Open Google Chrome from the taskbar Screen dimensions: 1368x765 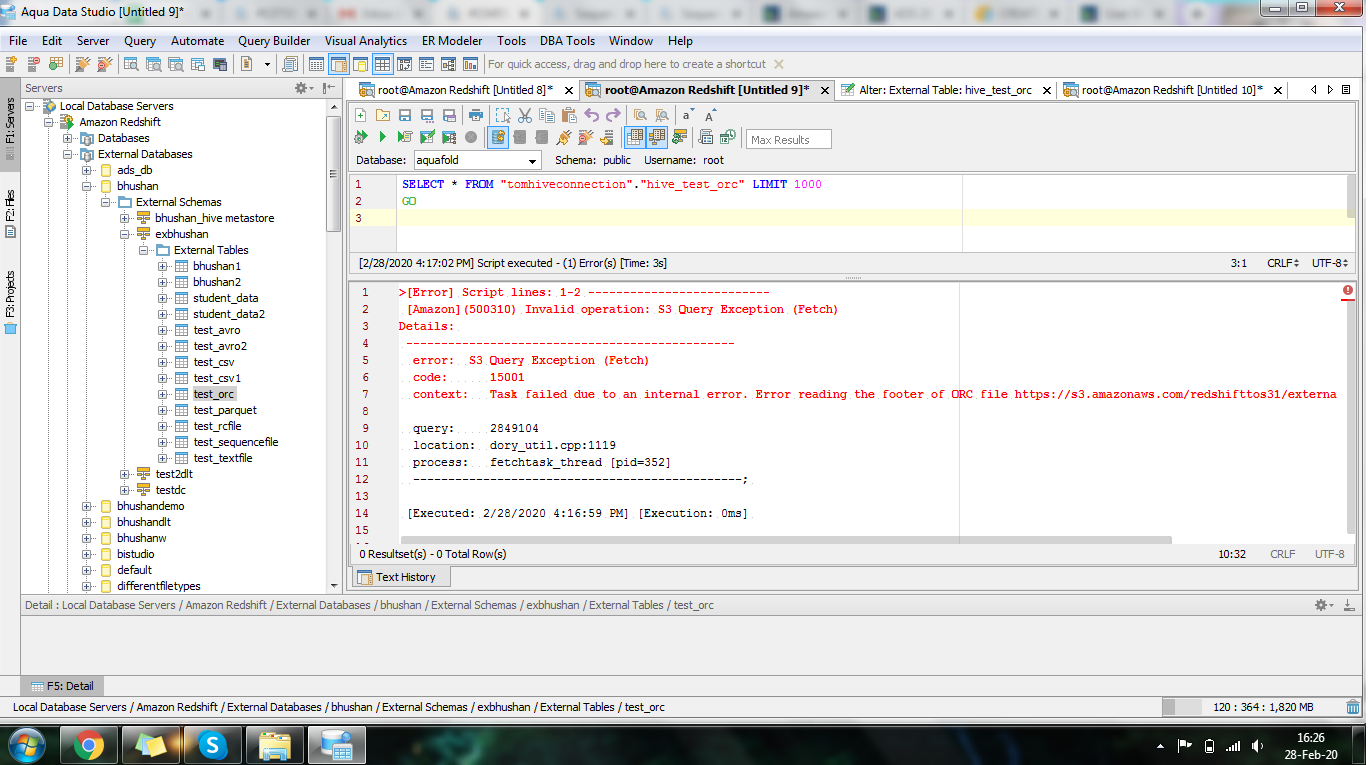coord(89,744)
